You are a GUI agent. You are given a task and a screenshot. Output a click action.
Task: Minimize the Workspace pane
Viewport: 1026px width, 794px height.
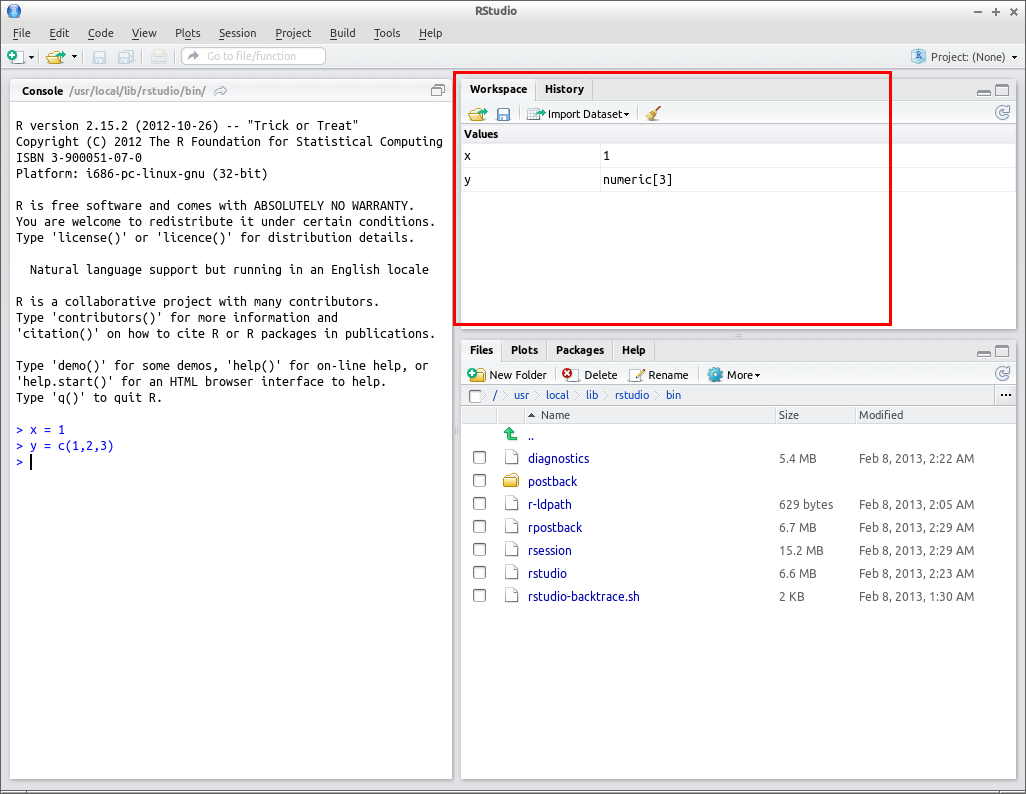983,92
